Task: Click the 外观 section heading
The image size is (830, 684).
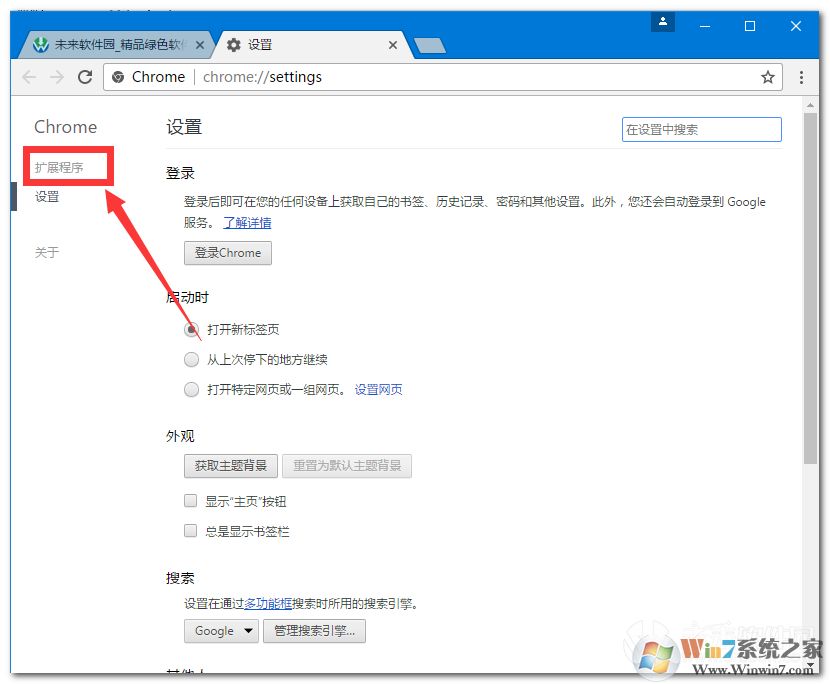Action: point(180,436)
